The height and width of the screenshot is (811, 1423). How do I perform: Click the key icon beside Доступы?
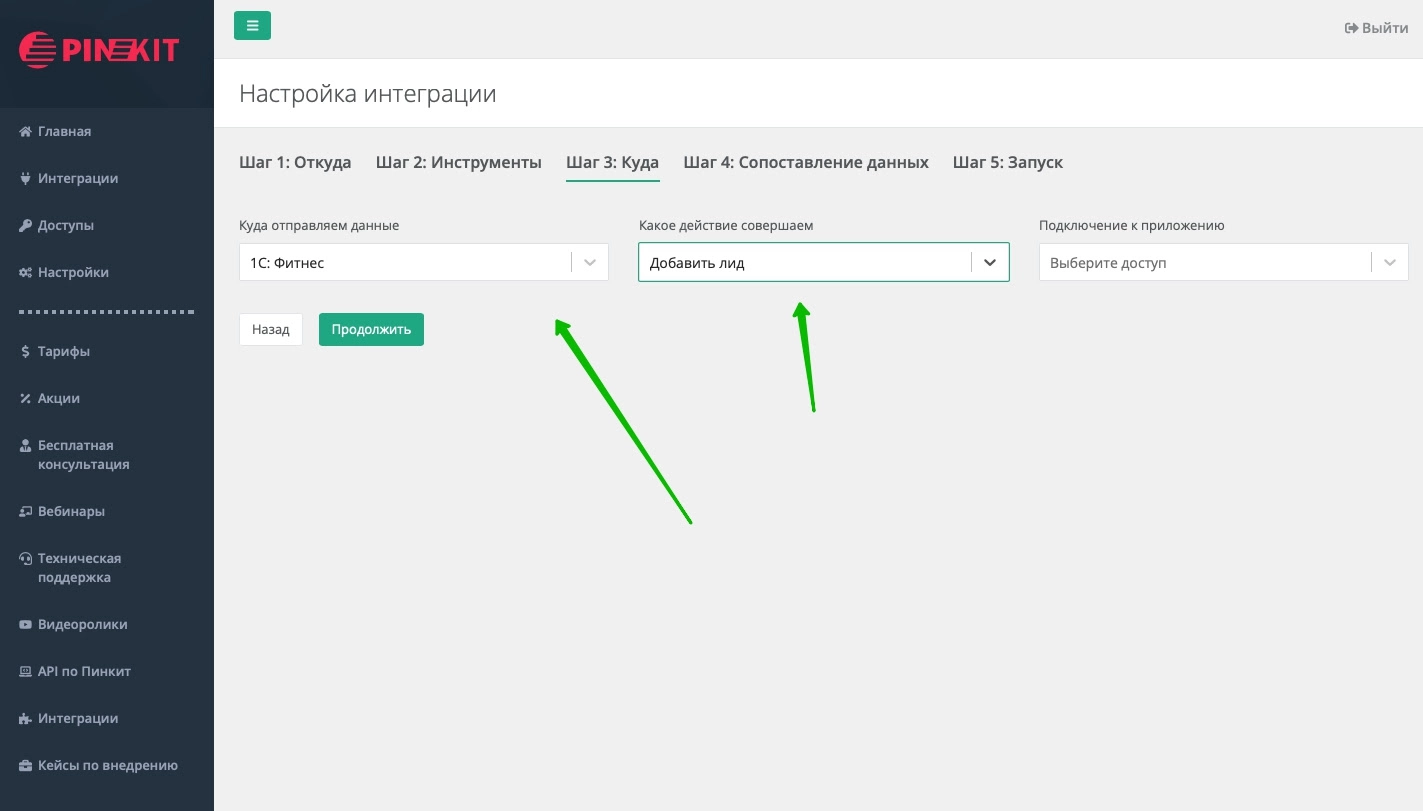tap(26, 226)
